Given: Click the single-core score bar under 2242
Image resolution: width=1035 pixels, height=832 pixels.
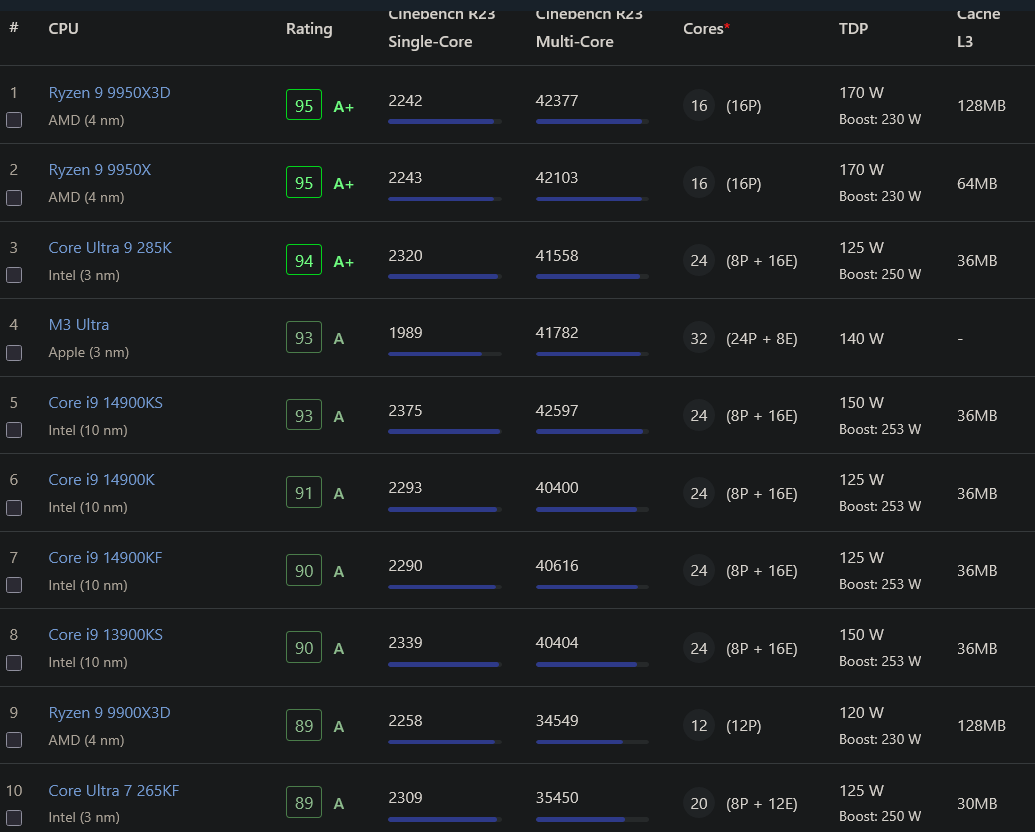Looking at the screenshot, I should (x=445, y=121).
